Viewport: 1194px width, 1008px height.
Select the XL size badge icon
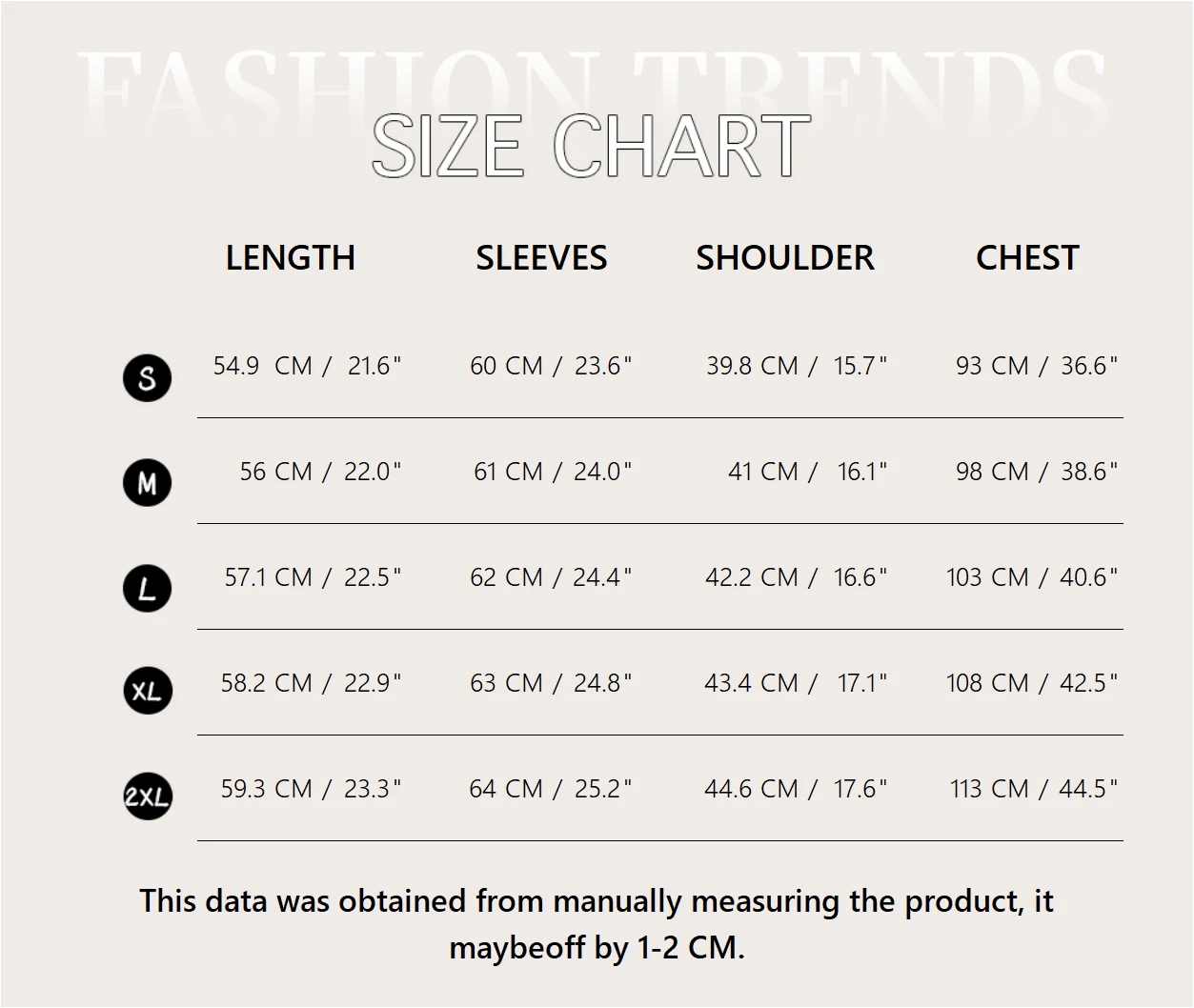[x=148, y=691]
